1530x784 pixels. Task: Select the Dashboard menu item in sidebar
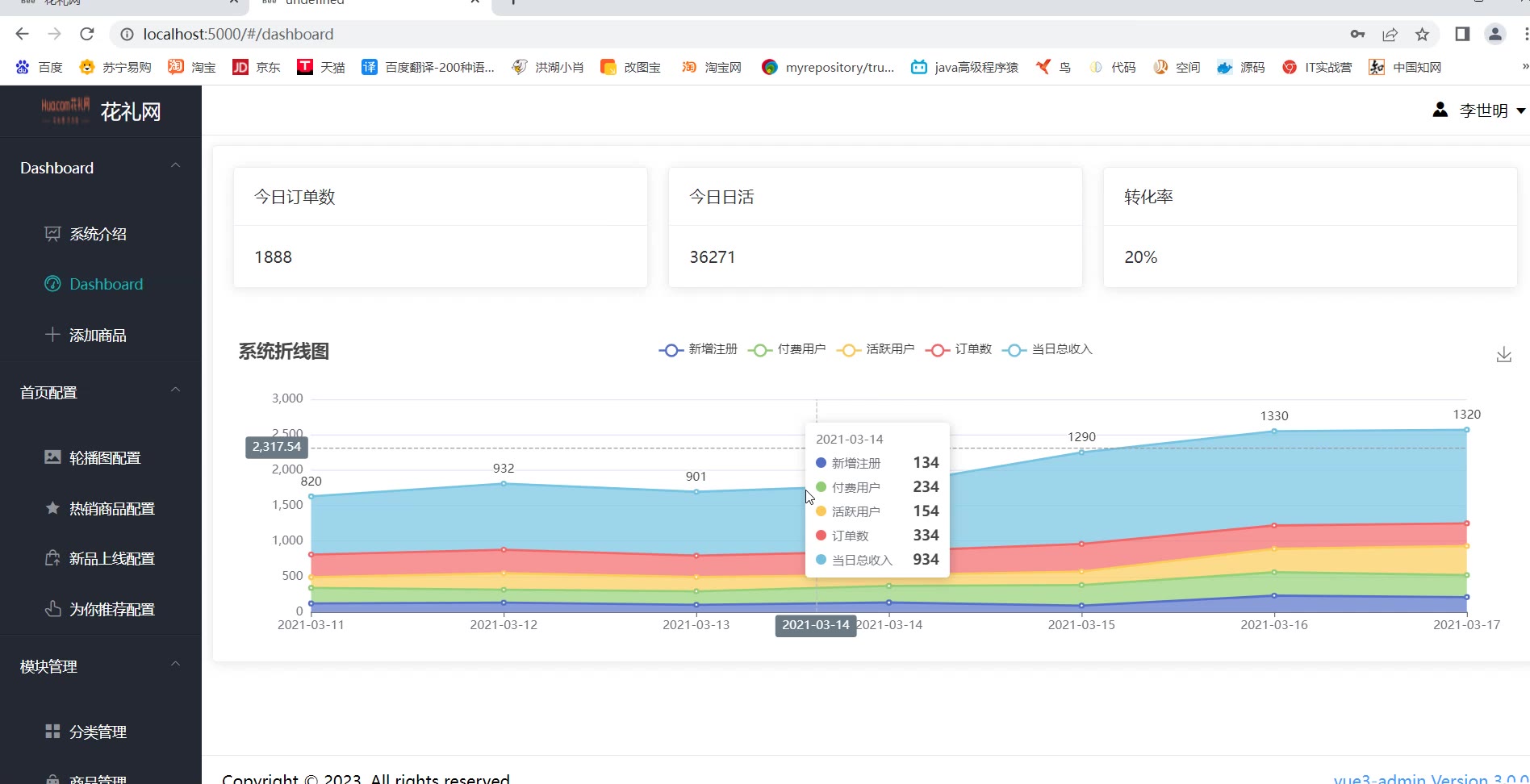tap(101, 284)
